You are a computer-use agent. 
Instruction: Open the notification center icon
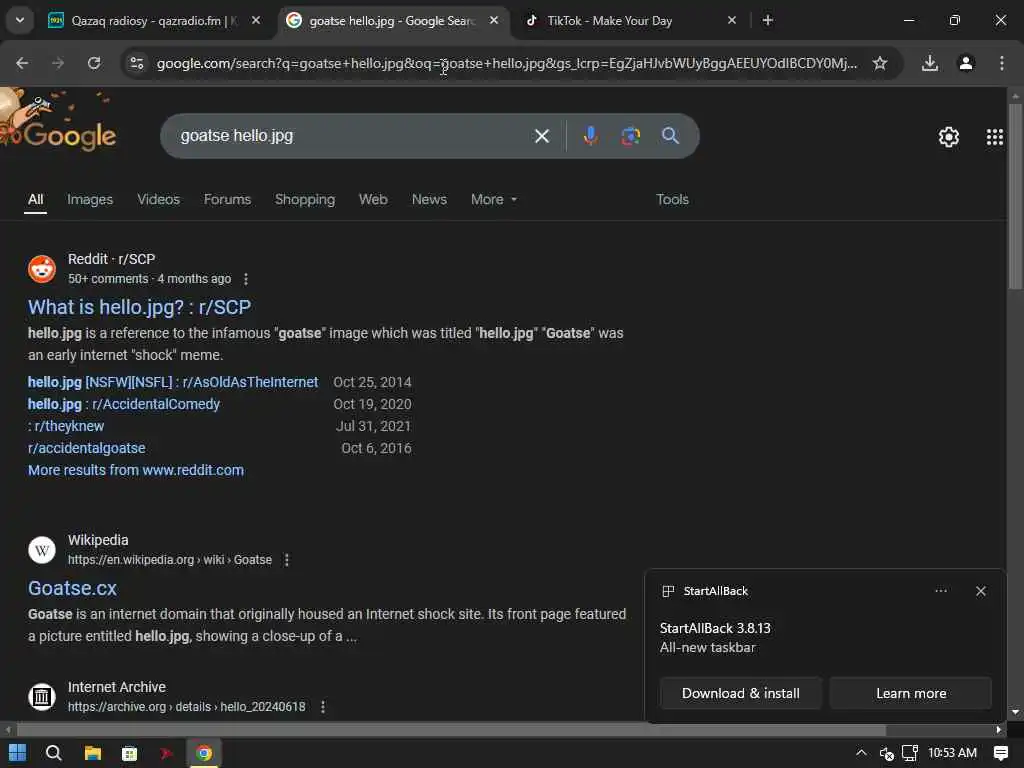[1000, 753]
